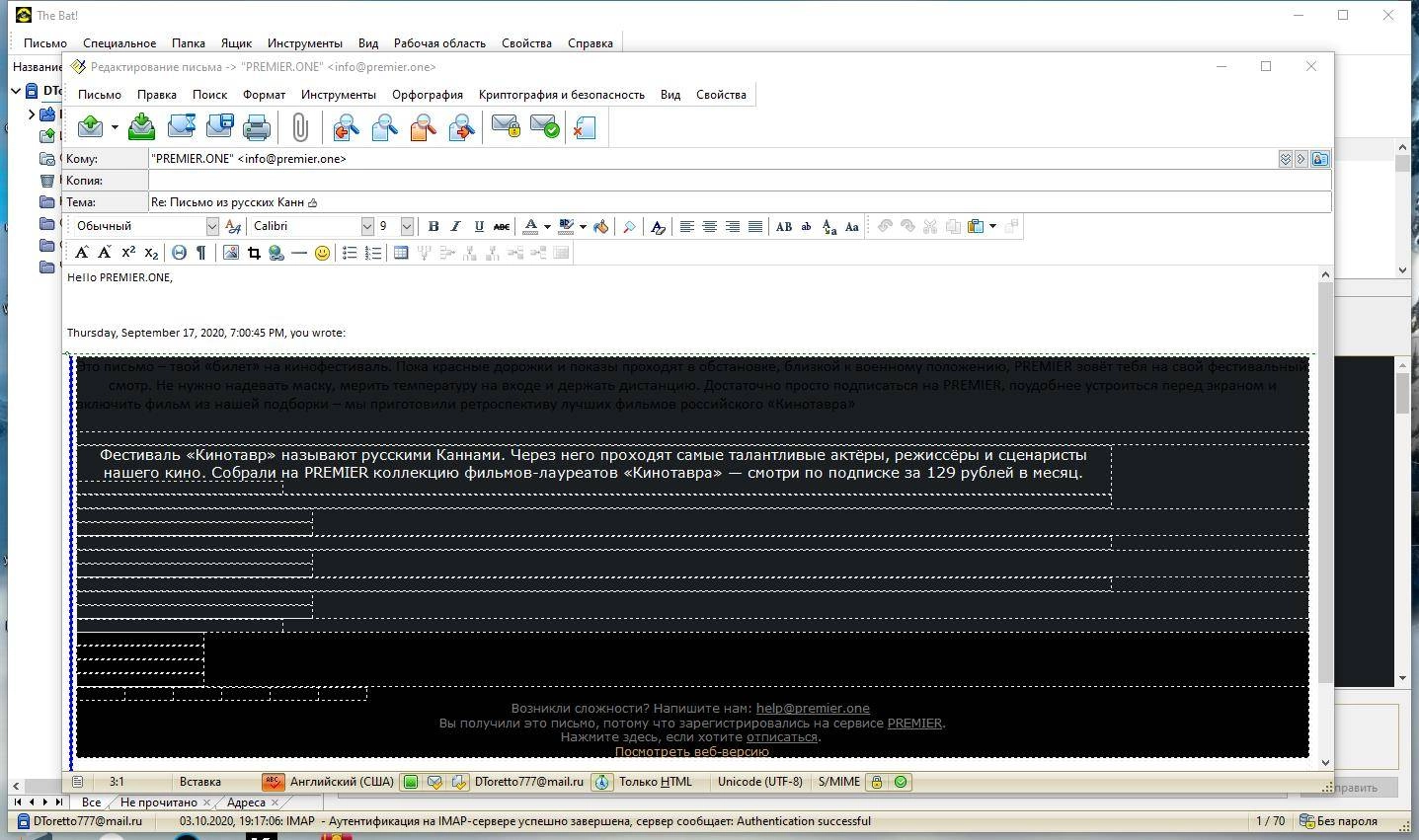Screen dimensions: 1419x840
Task: Open the Правка menu
Action: [x=157, y=95]
